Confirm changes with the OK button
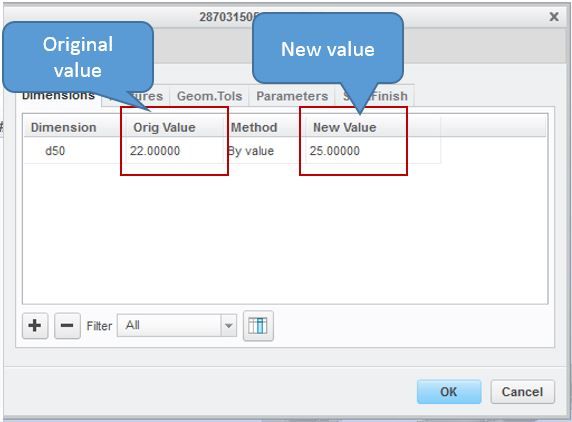 point(449,392)
